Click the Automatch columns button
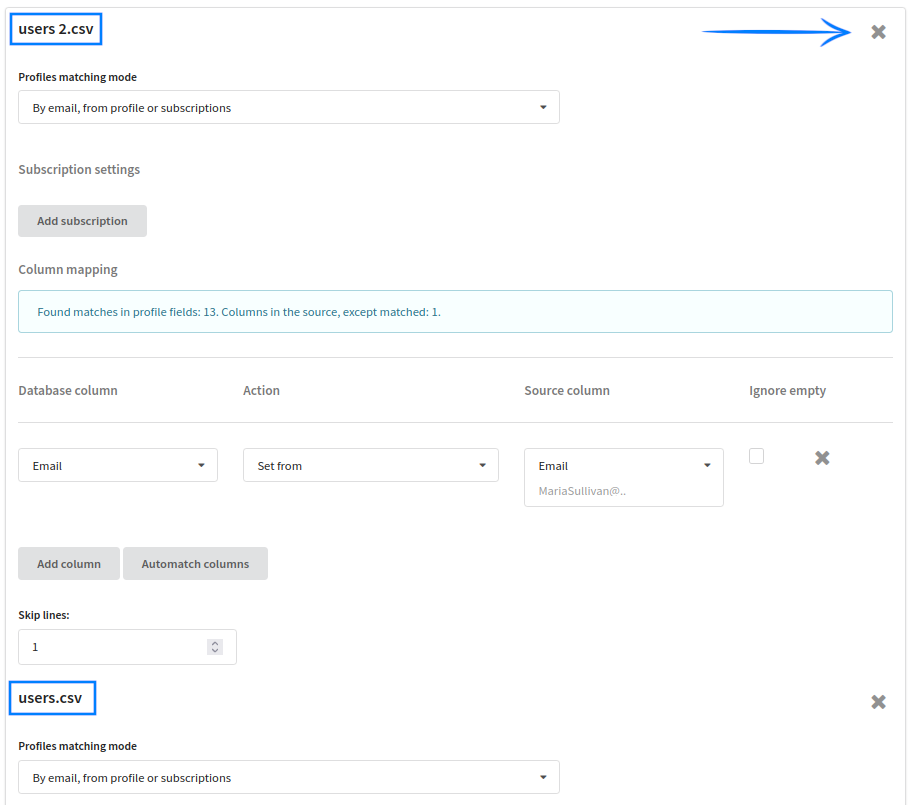The width and height of the screenshot is (911, 805). [195, 563]
